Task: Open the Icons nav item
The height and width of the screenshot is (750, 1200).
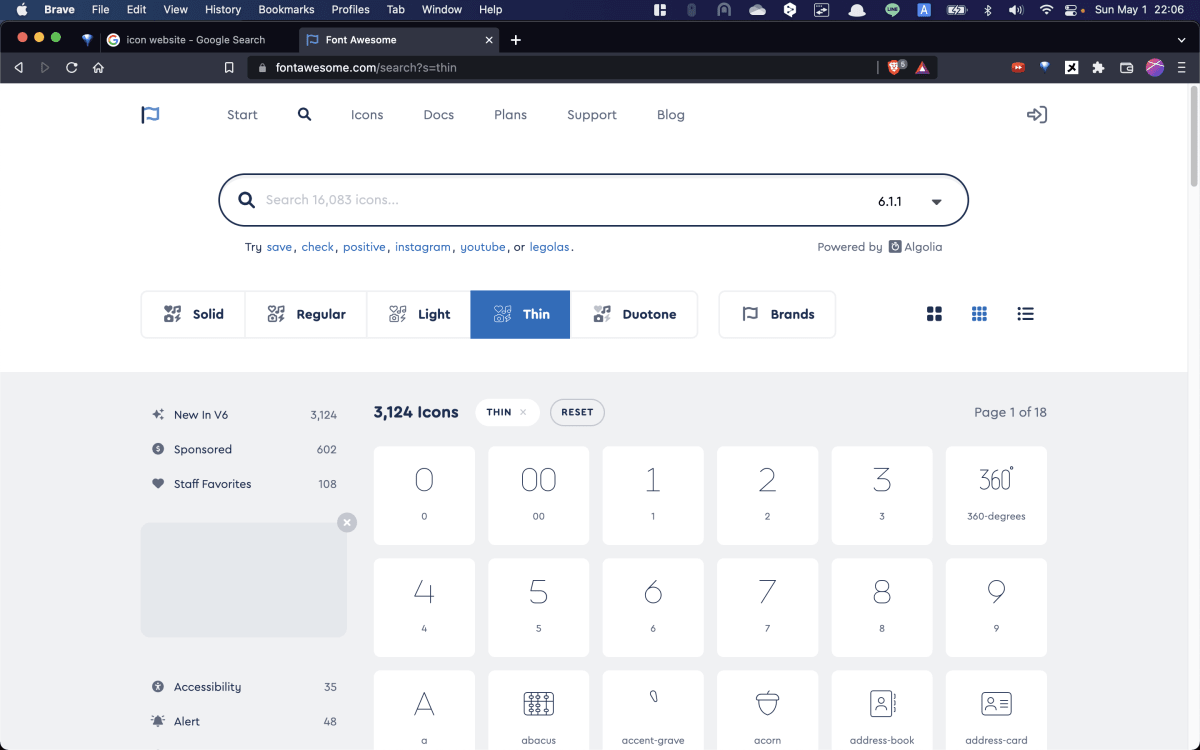Action: (x=367, y=115)
